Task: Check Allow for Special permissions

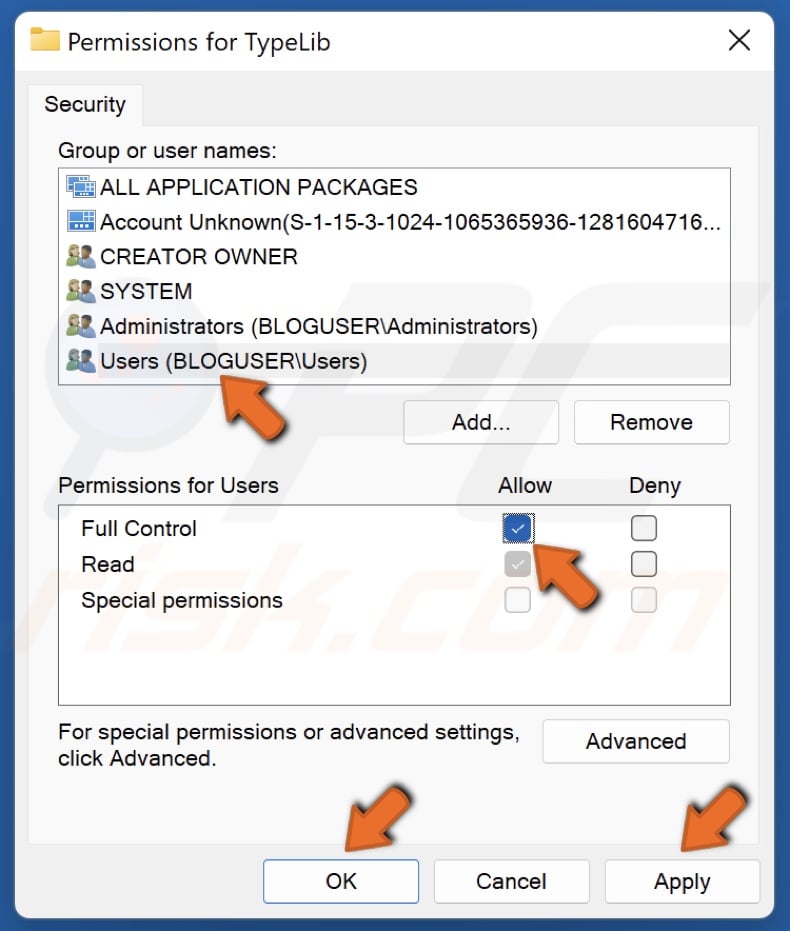Action: coord(517,600)
